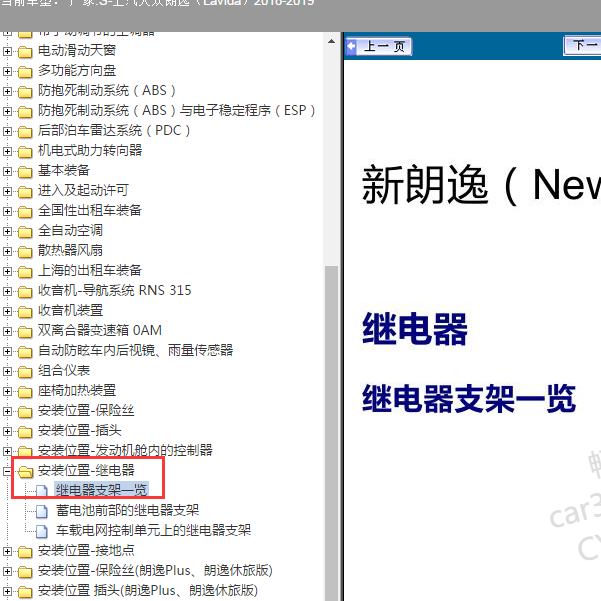This screenshot has width=601, height=601.
Task: Open 蓄电池前部的继电器支架 document
Action: 128,510
